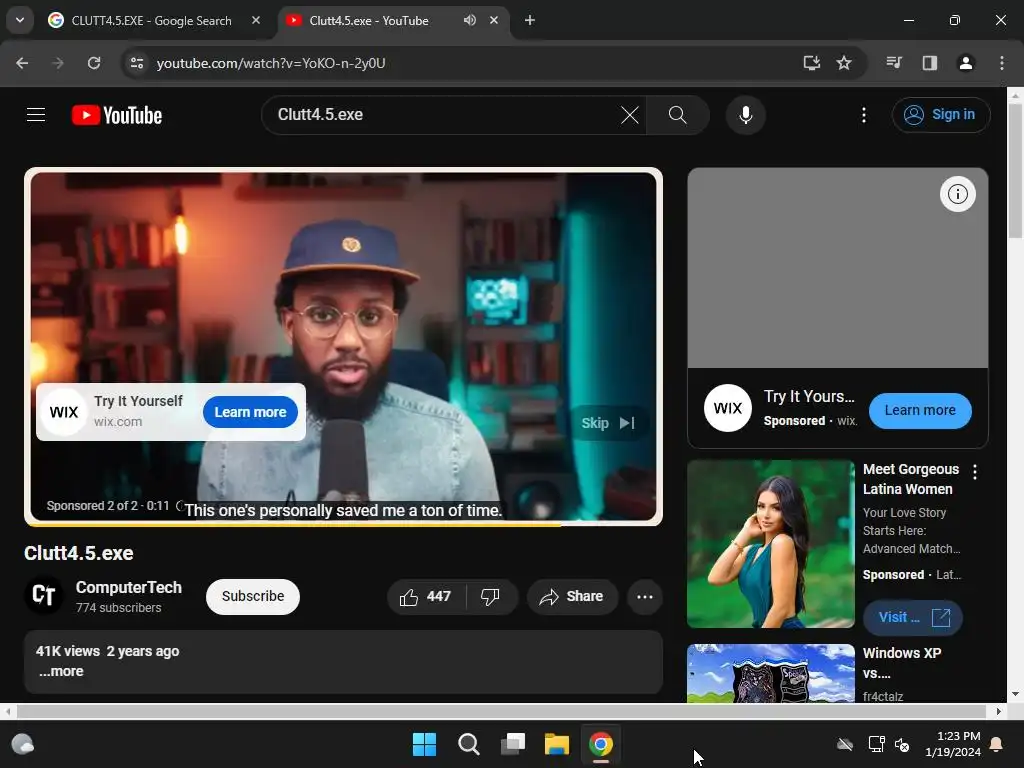The width and height of the screenshot is (1024, 768).
Task: Clear the YouTube search box text
Action: [630, 115]
